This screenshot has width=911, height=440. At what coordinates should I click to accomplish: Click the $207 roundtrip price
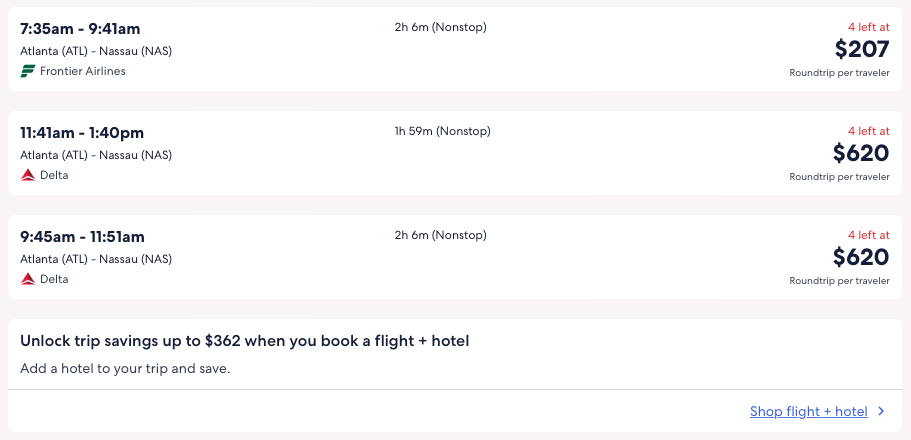pos(861,48)
